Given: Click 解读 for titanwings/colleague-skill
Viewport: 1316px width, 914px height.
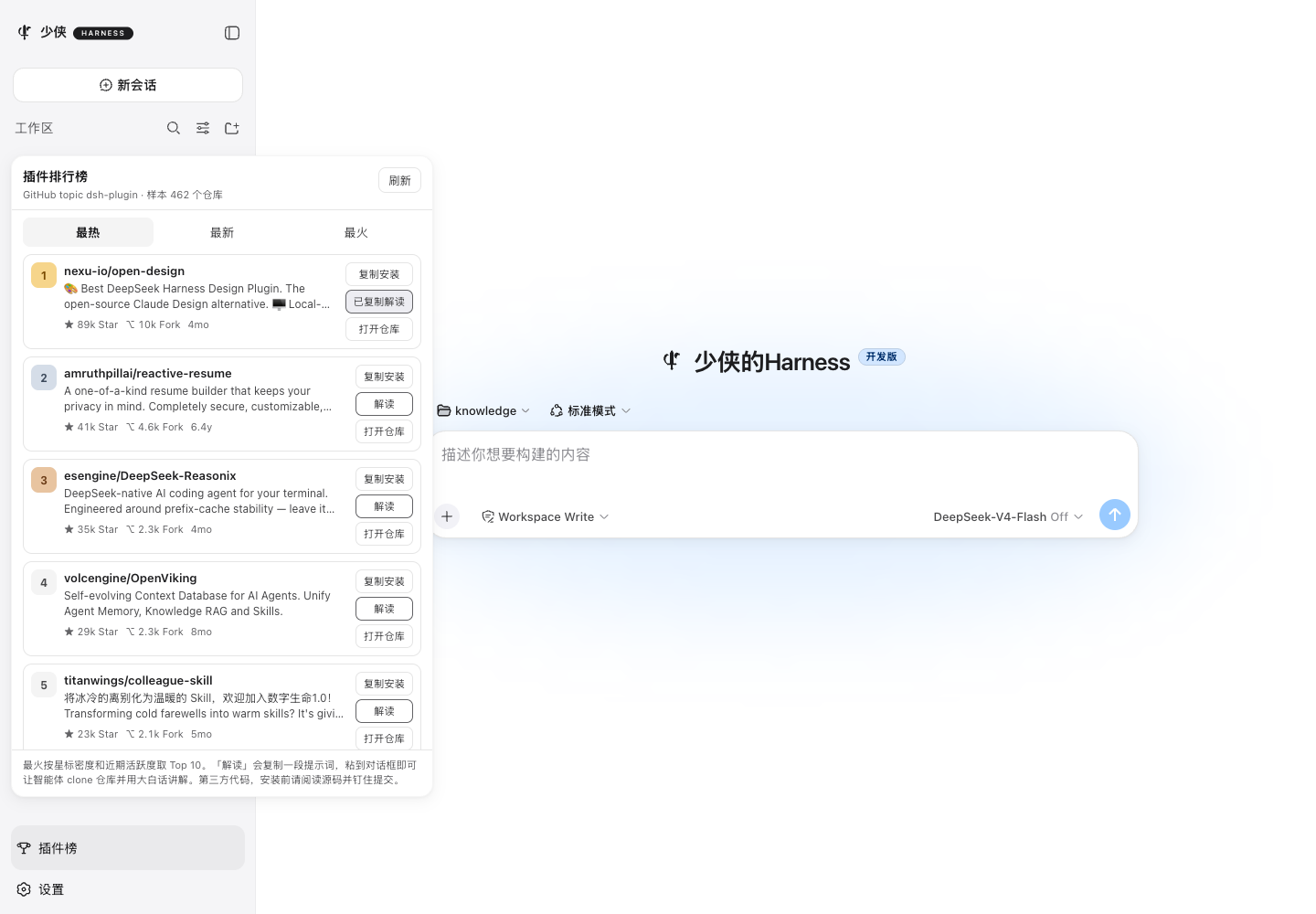Looking at the screenshot, I should [x=384, y=711].
